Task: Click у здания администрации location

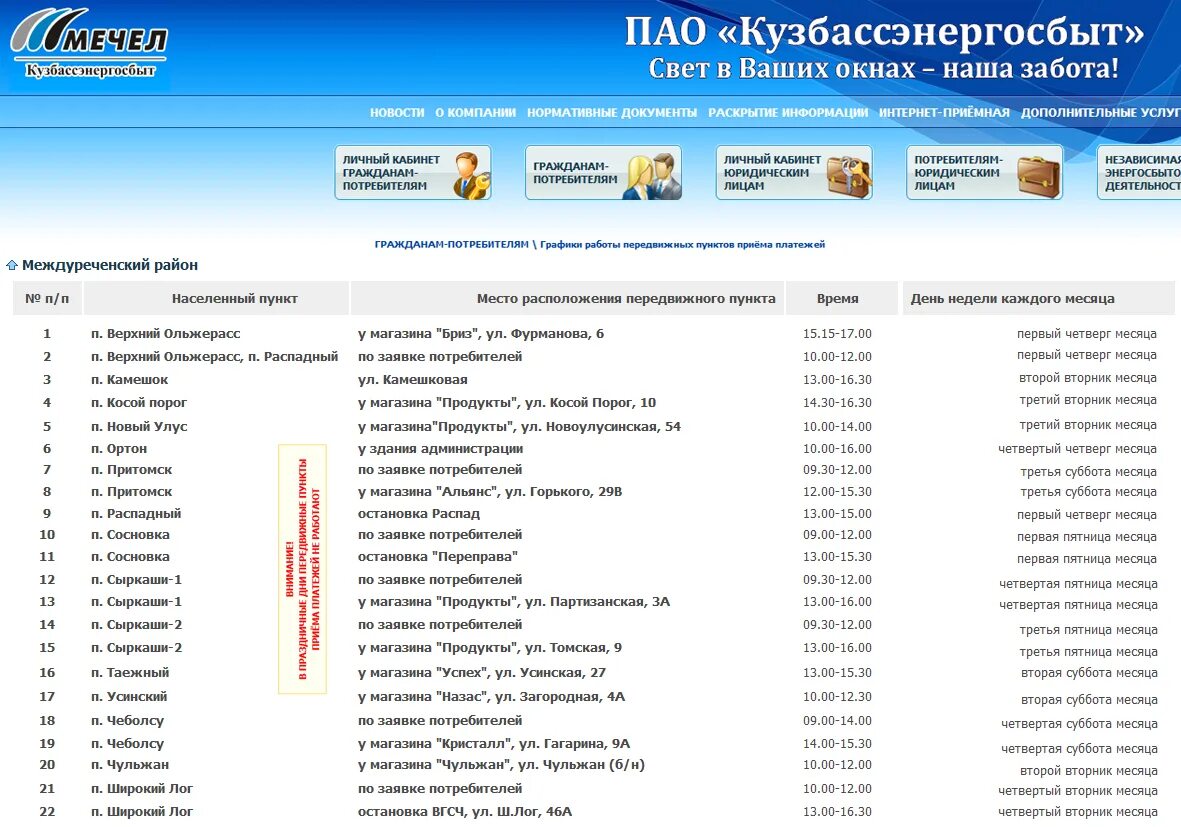Action: 441,449
